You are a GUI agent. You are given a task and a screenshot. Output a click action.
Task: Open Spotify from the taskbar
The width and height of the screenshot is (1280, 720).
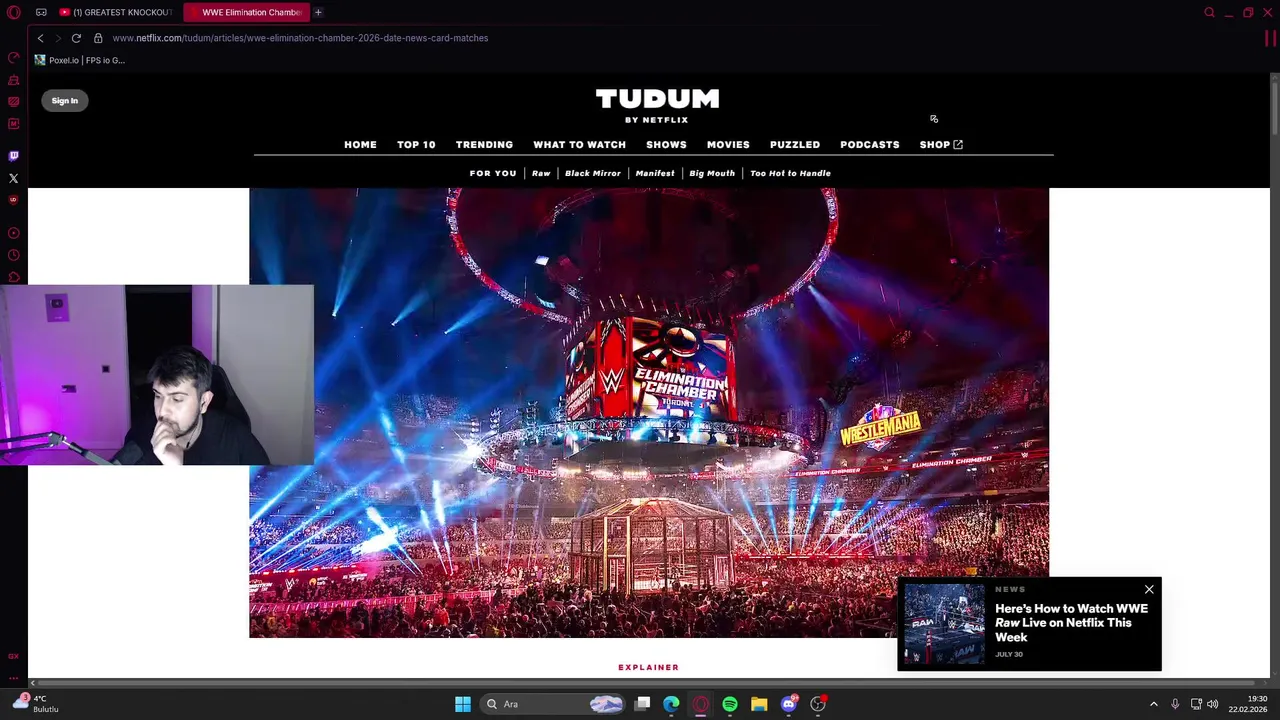[730, 704]
